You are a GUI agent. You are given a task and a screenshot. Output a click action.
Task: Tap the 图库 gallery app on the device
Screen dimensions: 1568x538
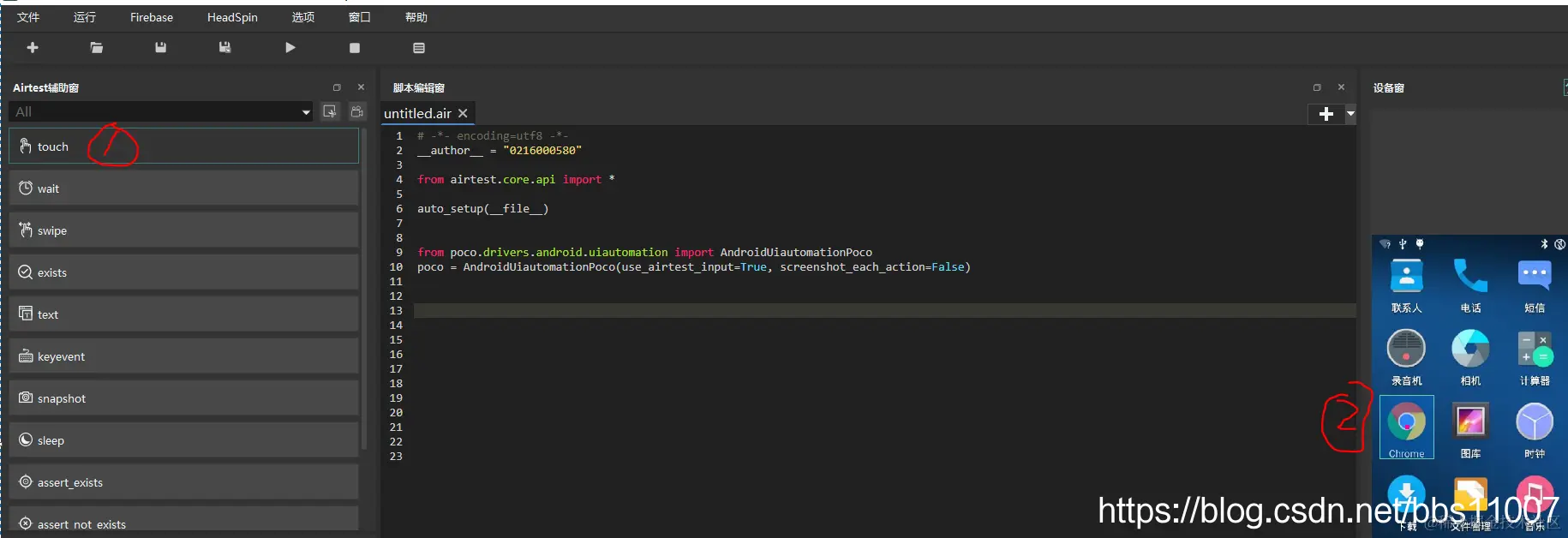[1470, 430]
